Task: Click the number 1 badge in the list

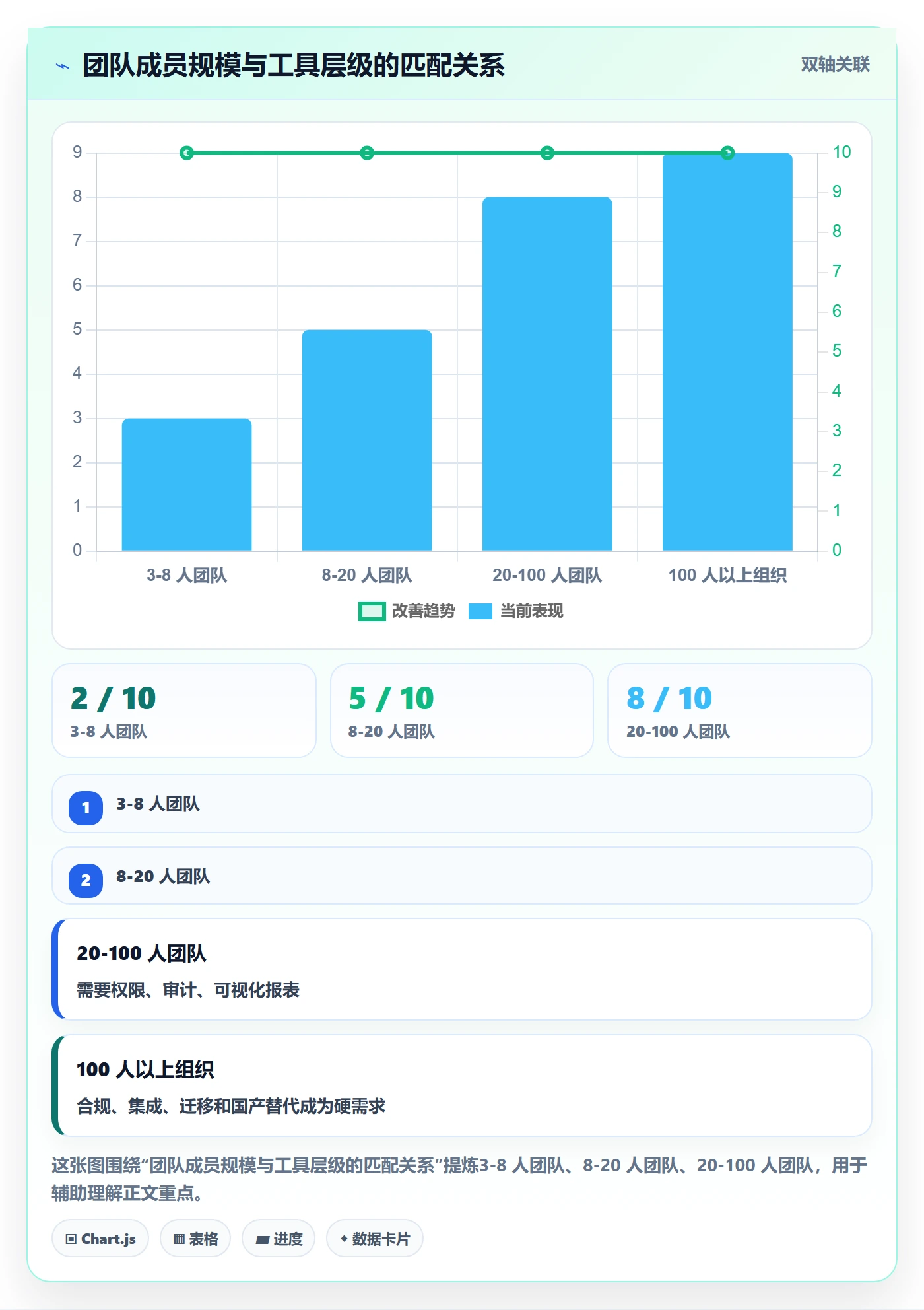Action: [86, 808]
